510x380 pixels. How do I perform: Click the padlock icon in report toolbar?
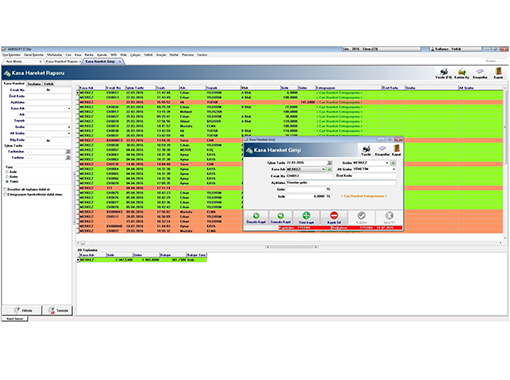click(462, 72)
